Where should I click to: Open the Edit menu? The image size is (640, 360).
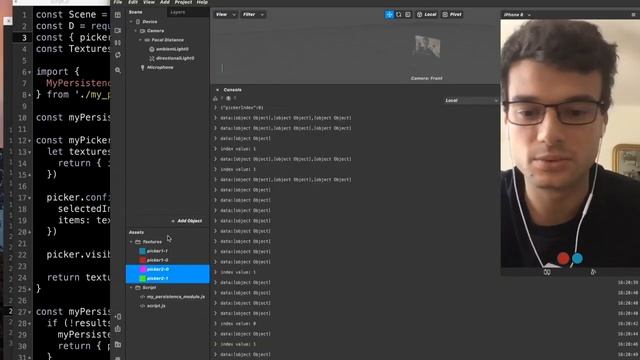click(x=133, y=2)
